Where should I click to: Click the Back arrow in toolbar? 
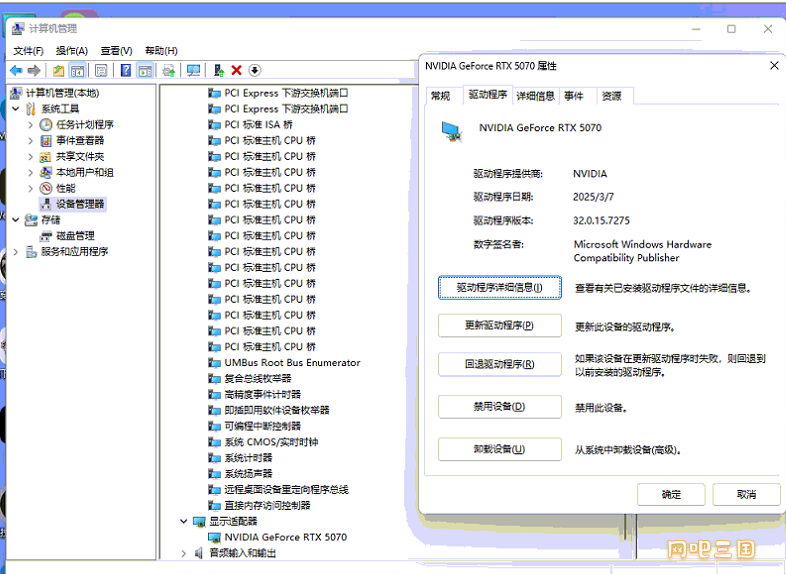pos(16,71)
